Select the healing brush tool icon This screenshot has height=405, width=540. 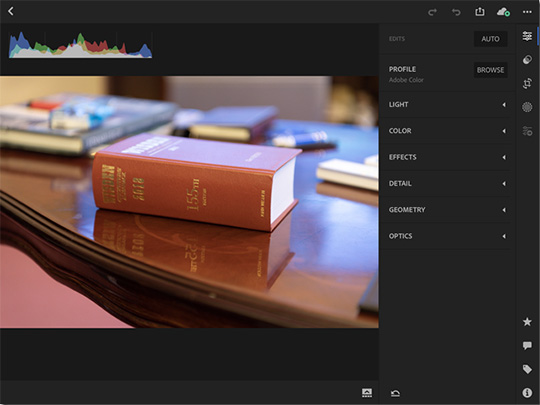click(527, 60)
